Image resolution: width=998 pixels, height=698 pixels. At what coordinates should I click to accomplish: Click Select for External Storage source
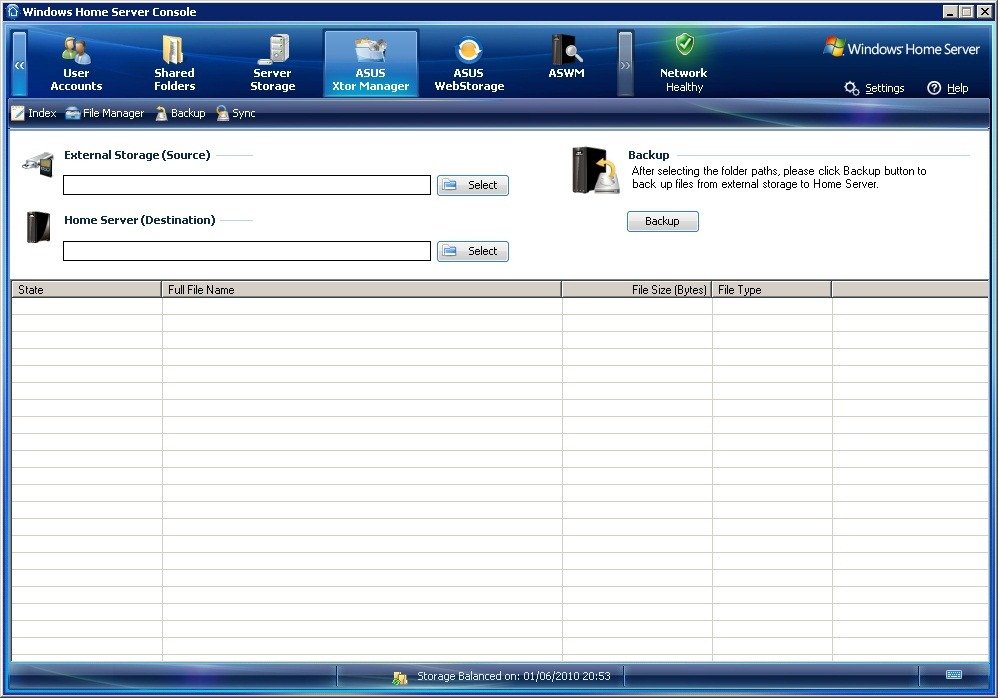472,185
